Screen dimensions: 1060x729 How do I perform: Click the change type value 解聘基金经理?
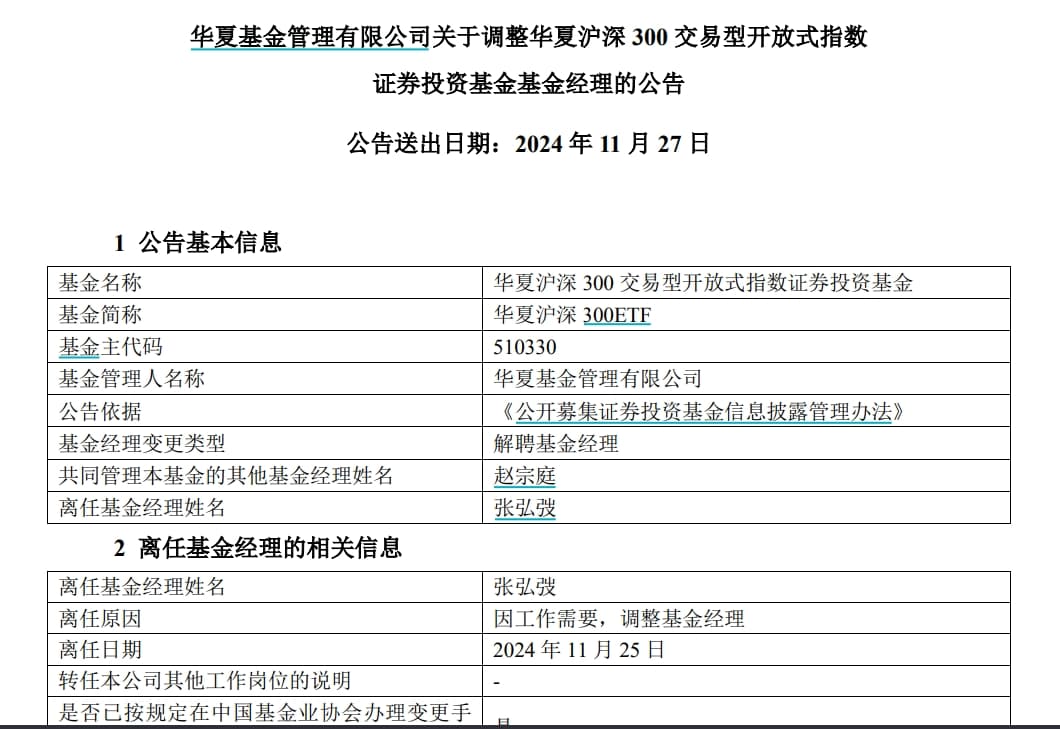point(556,443)
